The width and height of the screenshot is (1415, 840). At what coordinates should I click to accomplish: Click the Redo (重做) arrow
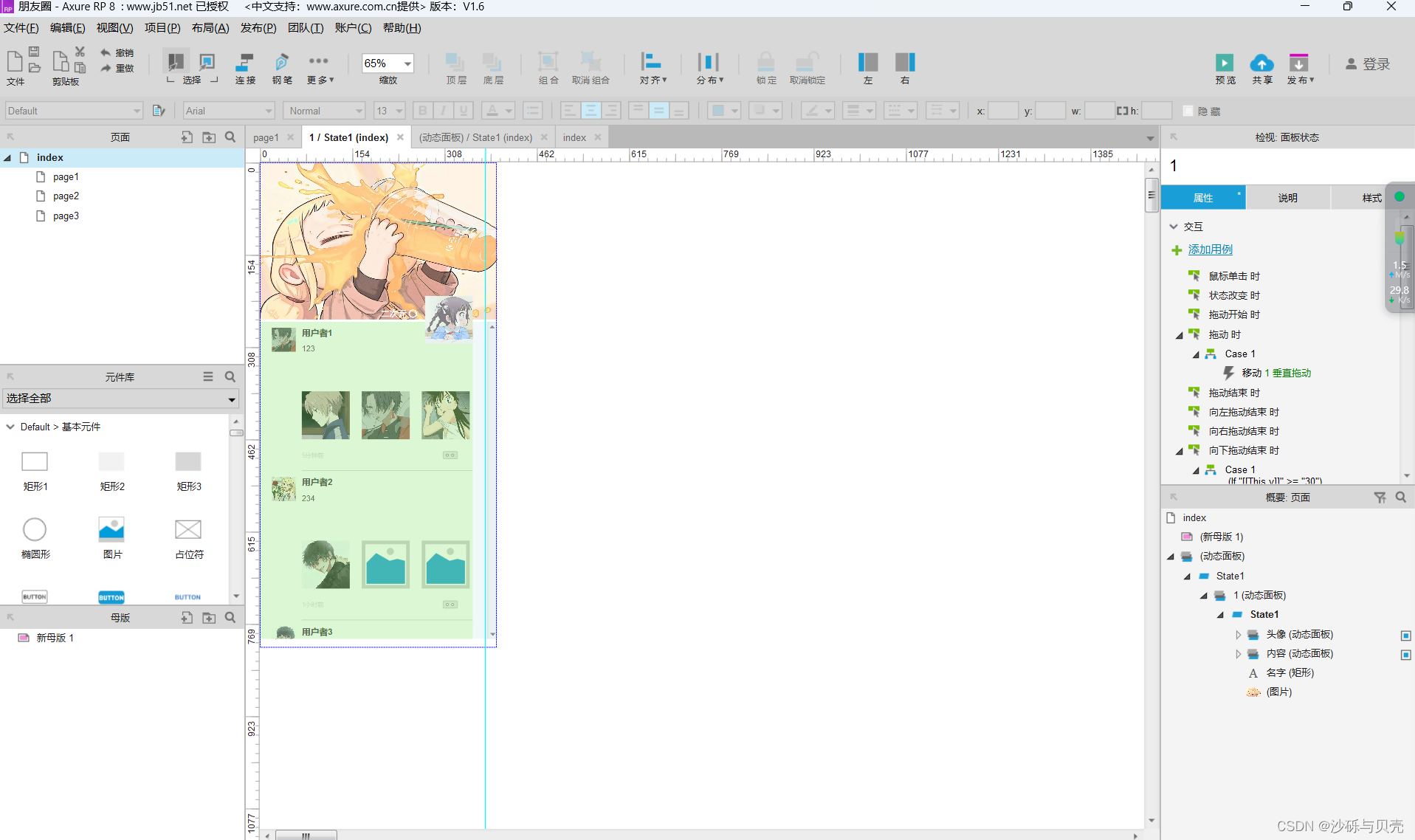[x=106, y=68]
